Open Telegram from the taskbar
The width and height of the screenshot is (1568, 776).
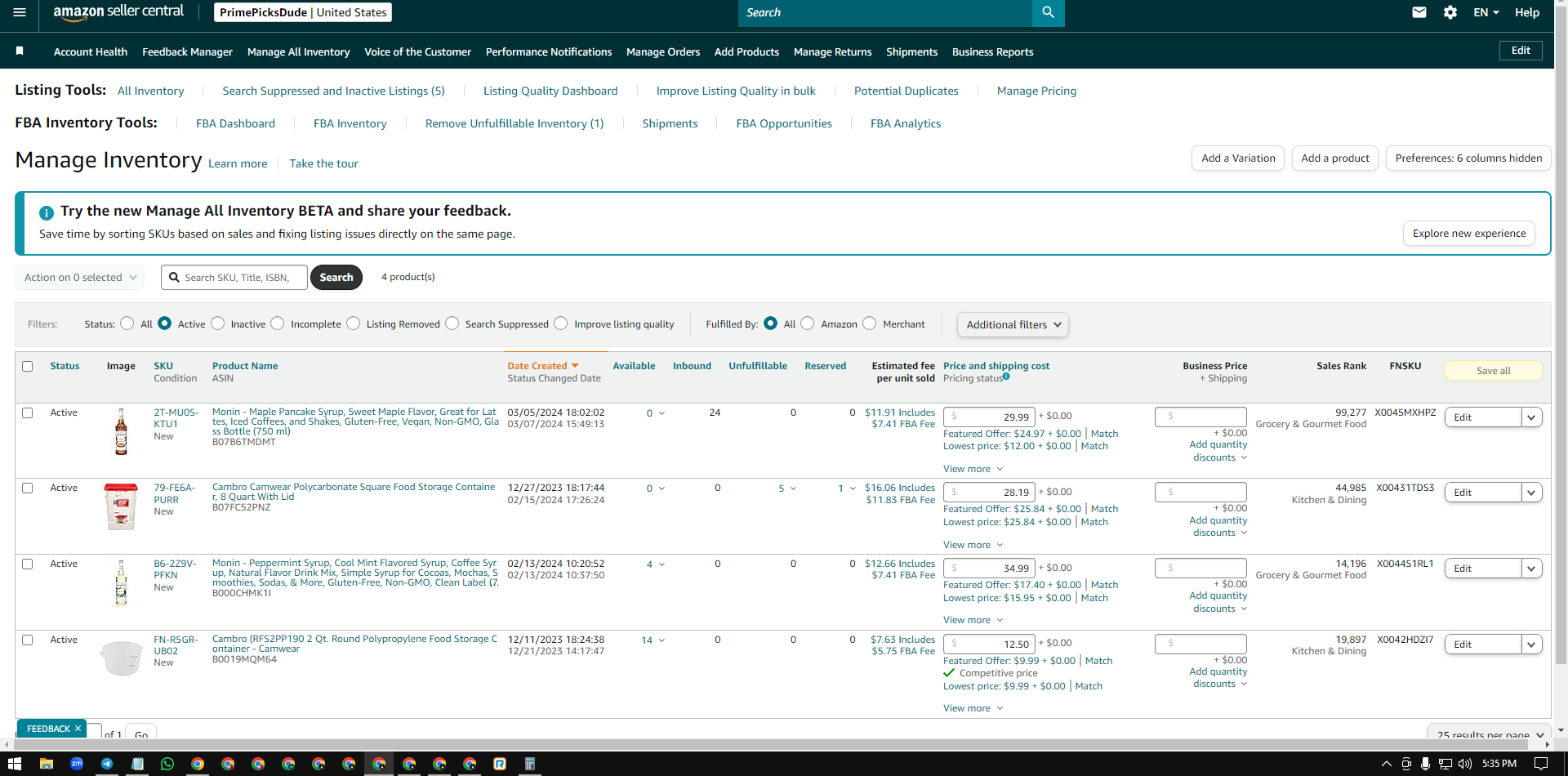pyautogui.click(x=107, y=764)
